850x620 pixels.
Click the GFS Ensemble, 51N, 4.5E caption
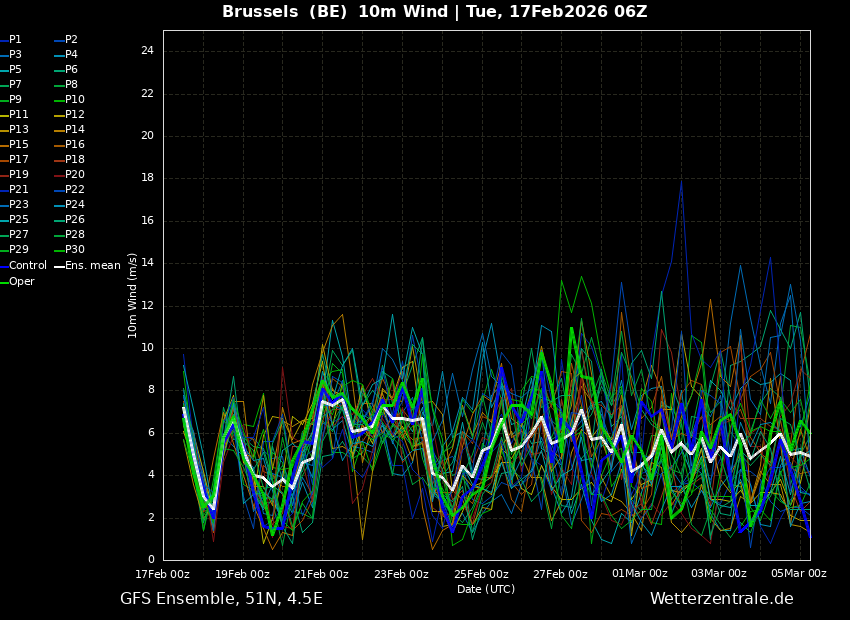point(221,599)
